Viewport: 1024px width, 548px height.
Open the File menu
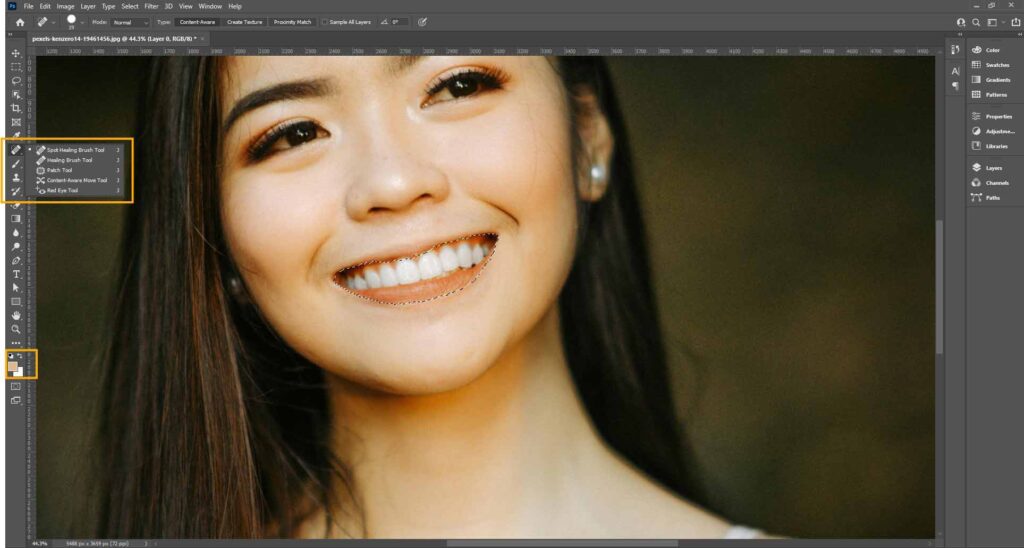click(x=29, y=6)
